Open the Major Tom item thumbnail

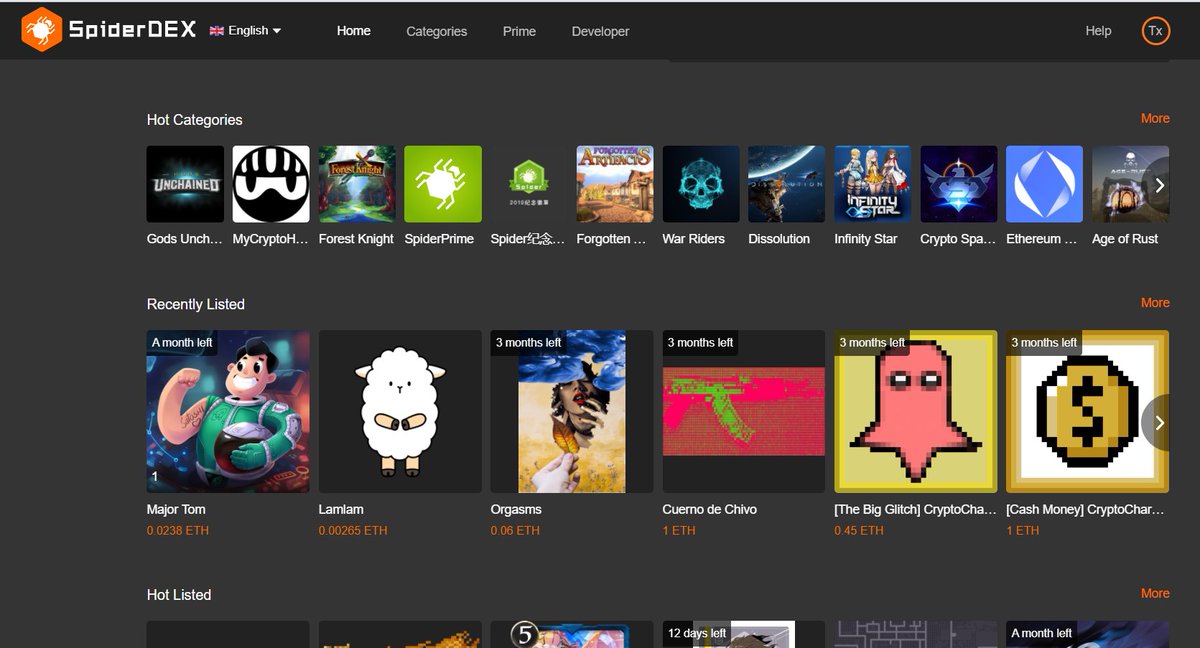coord(228,411)
